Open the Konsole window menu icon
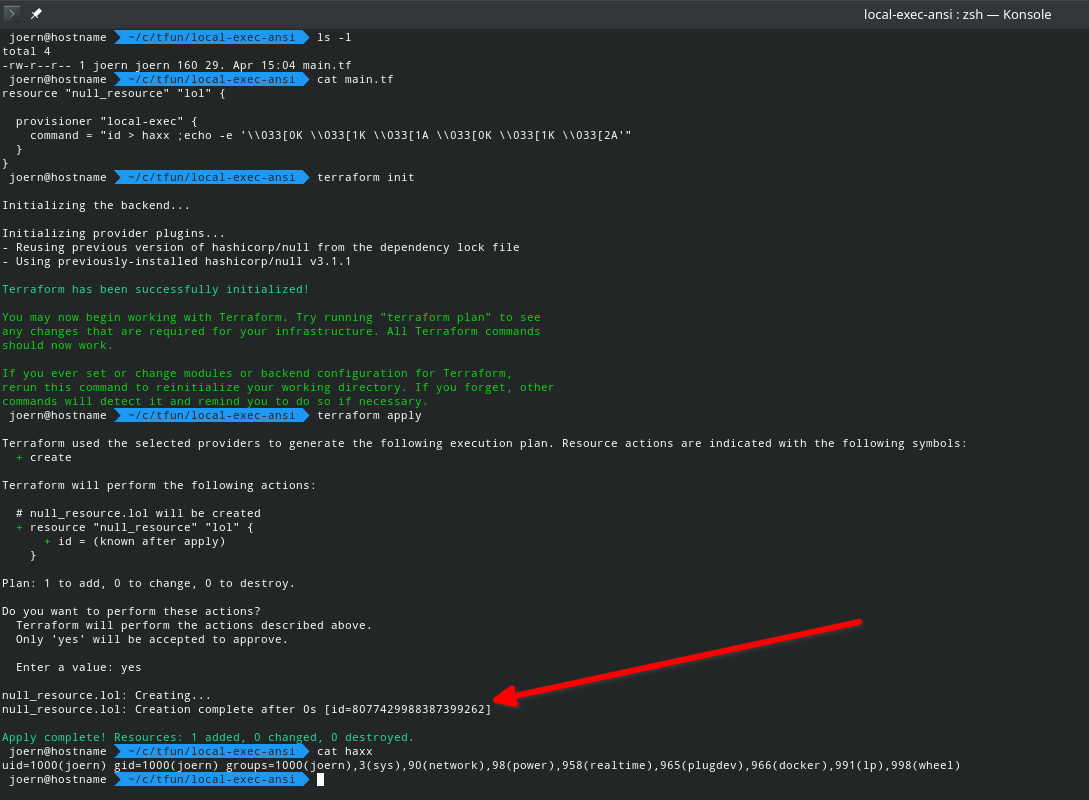Image resolution: width=1089 pixels, height=800 pixels. (13, 14)
